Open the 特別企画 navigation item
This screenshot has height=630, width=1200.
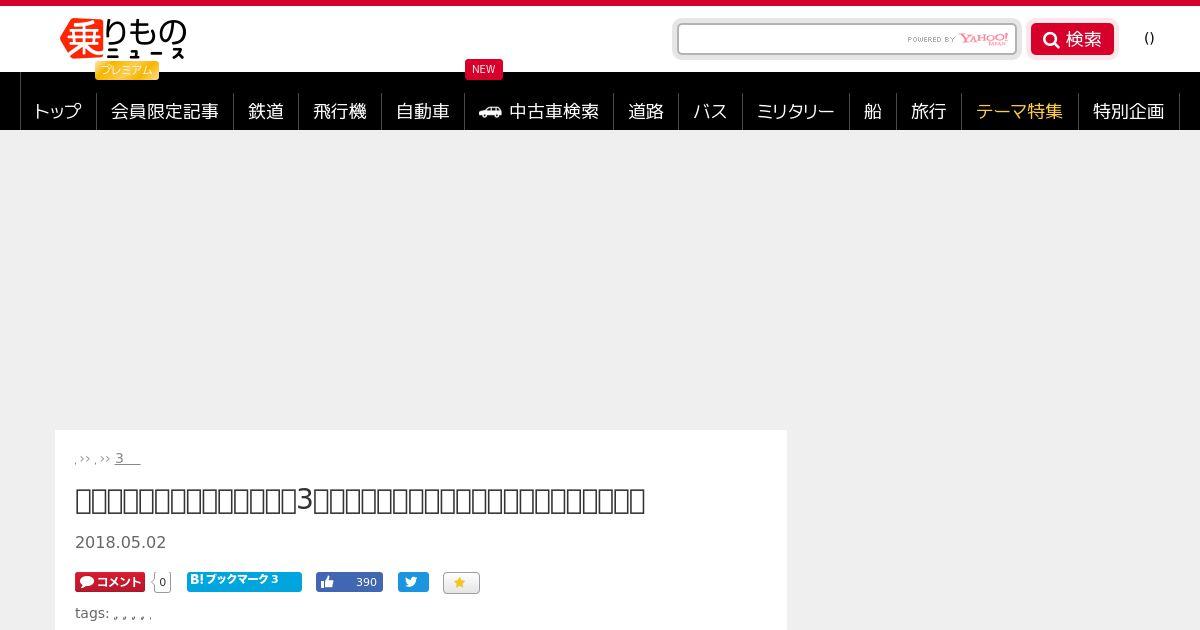coord(1129,111)
